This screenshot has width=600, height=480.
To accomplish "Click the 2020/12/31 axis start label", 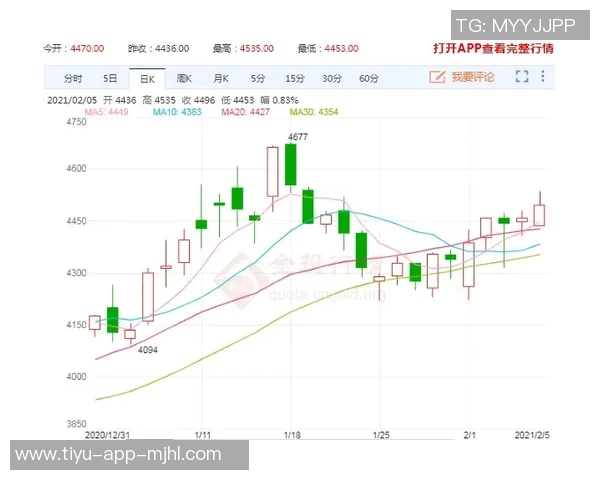I will click(108, 435).
